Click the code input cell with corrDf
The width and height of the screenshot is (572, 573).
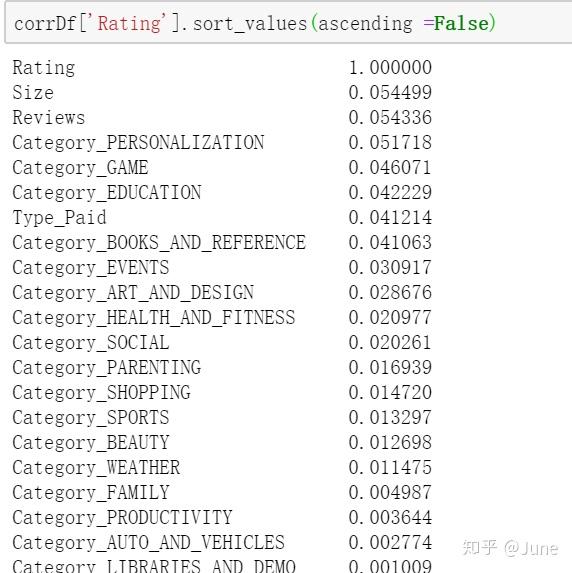pos(288,23)
